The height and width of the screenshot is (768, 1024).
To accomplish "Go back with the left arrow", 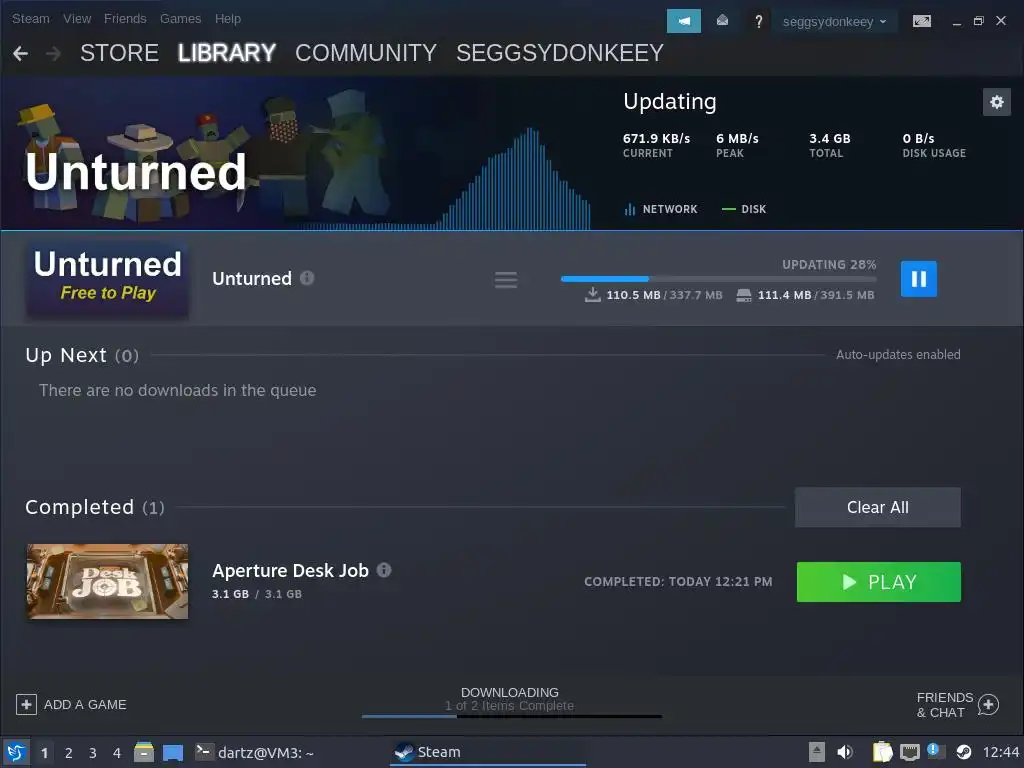I will pyautogui.click(x=20, y=53).
